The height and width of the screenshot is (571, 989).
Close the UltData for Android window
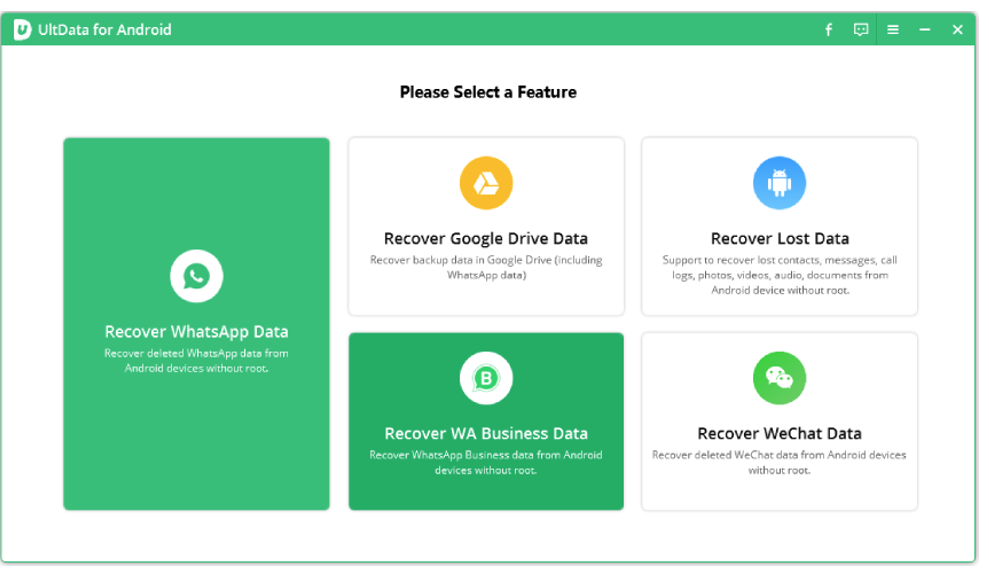click(x=957, y=30)
